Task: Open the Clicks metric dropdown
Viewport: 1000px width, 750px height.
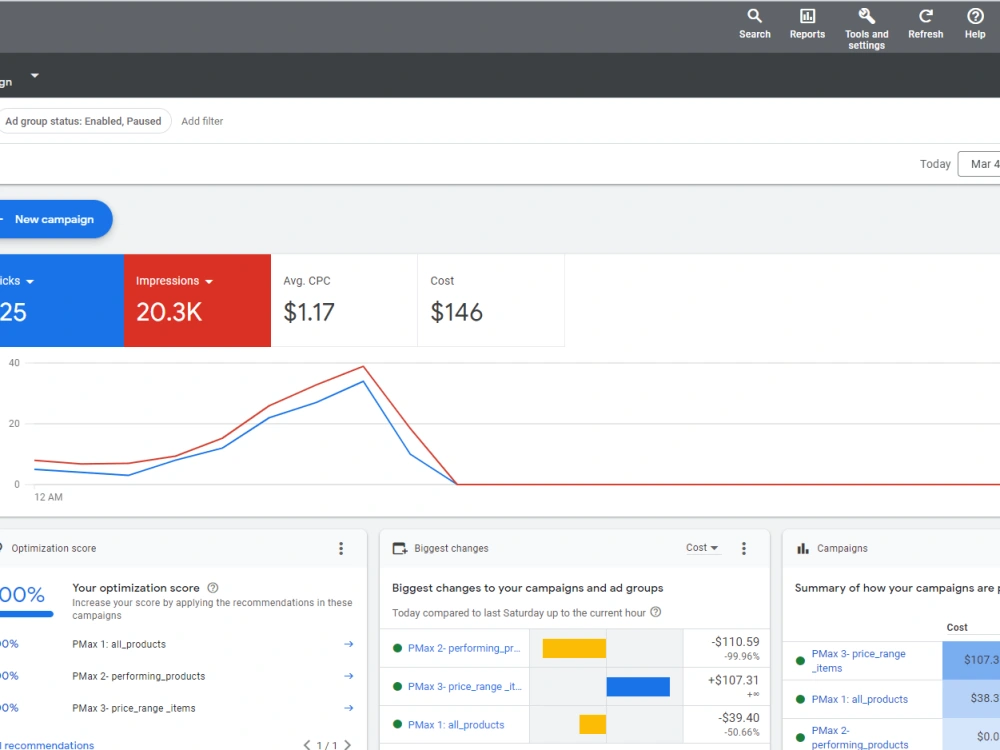Action: (x=30, y=281)
